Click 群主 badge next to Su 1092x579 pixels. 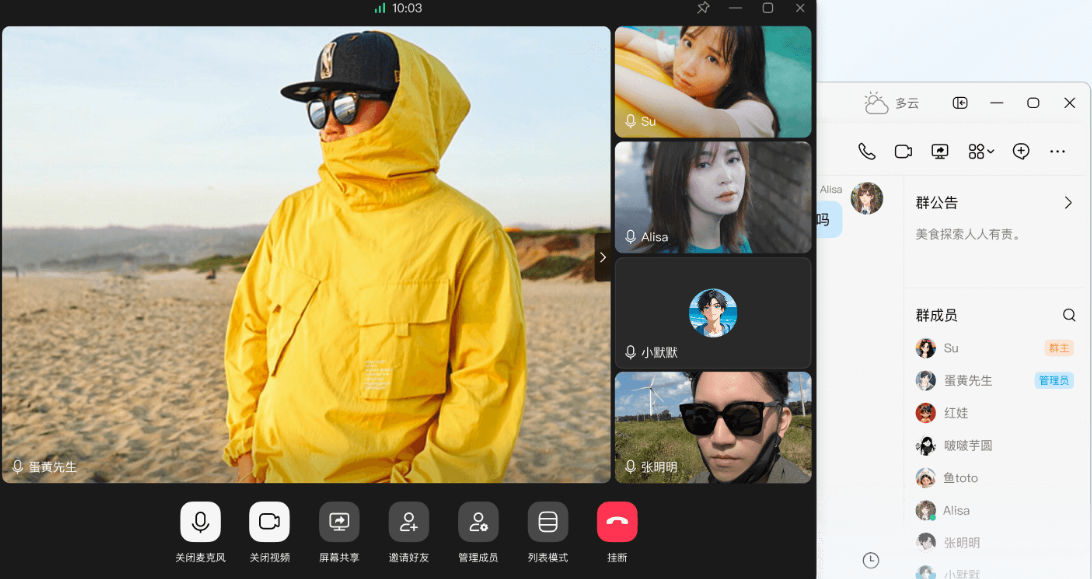pyautogui.click(x=1059, y=348)
